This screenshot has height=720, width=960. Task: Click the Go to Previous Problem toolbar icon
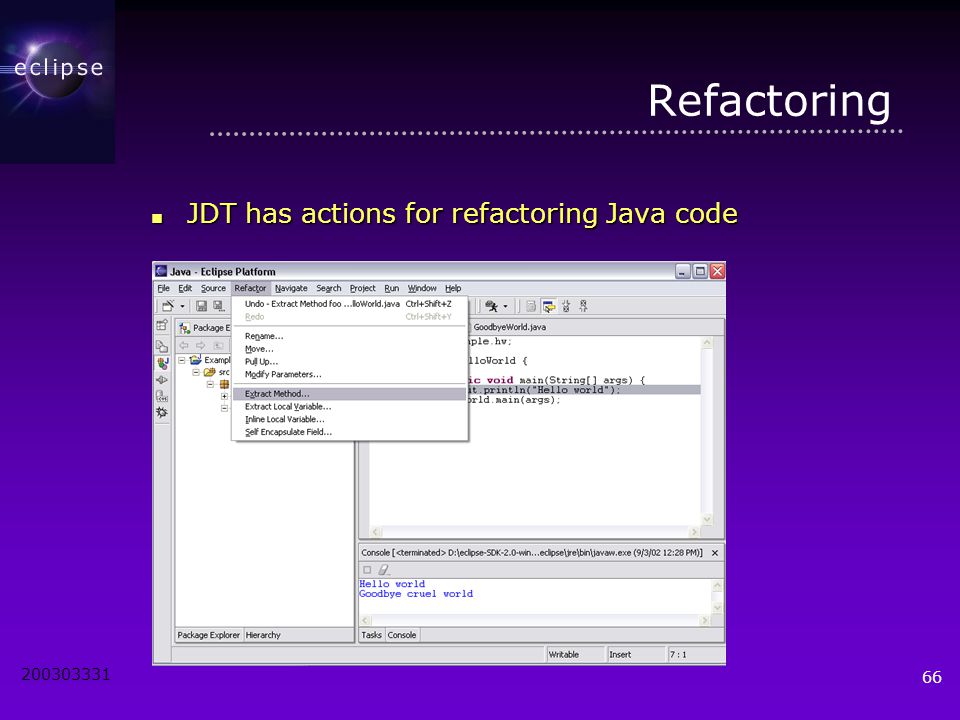583,306
